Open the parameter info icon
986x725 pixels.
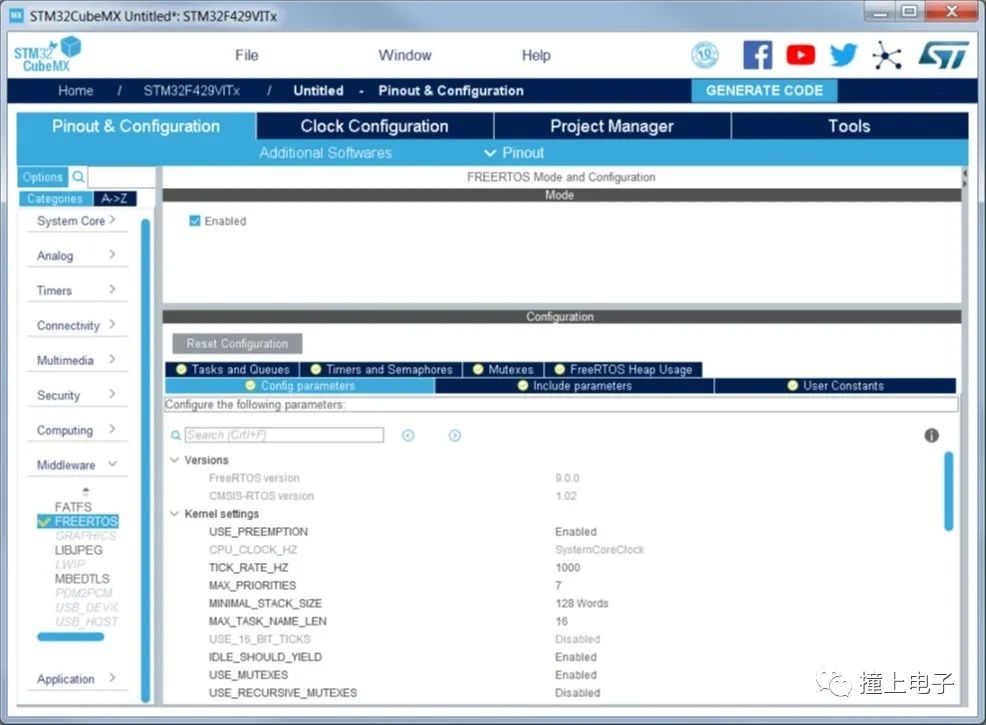[x=931, y=435]
